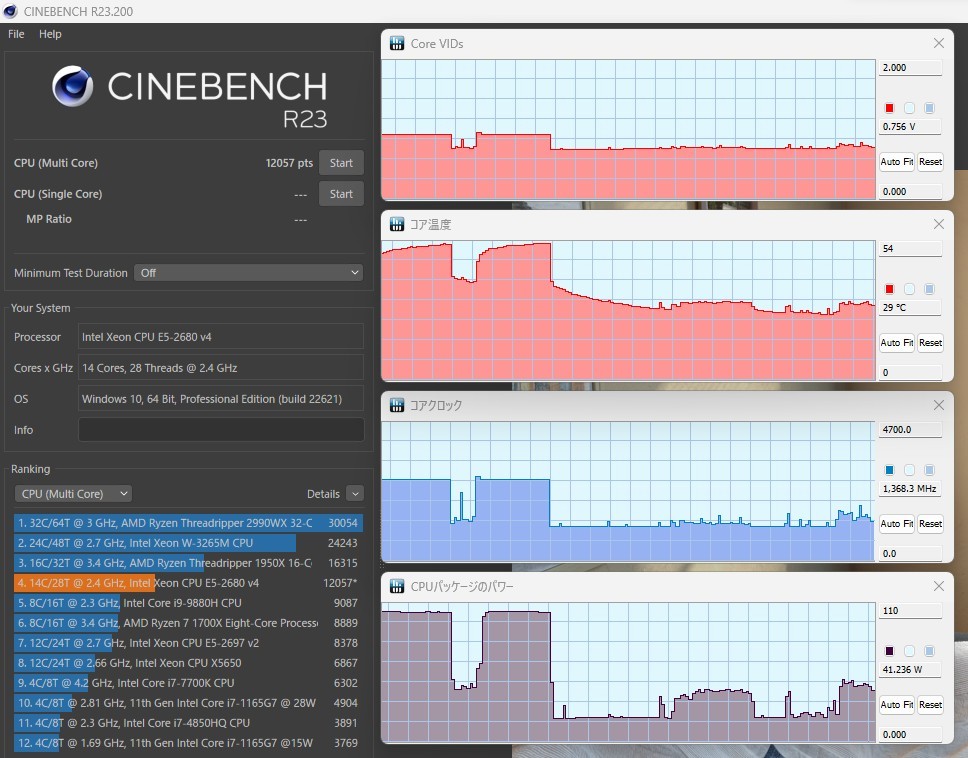Click the Cores x GHz field
968x758 pixels.
(x=221, y=368)
